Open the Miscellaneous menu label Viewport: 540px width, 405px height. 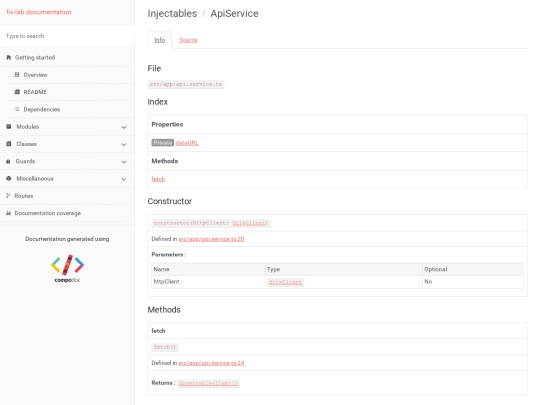coord(35,178)
